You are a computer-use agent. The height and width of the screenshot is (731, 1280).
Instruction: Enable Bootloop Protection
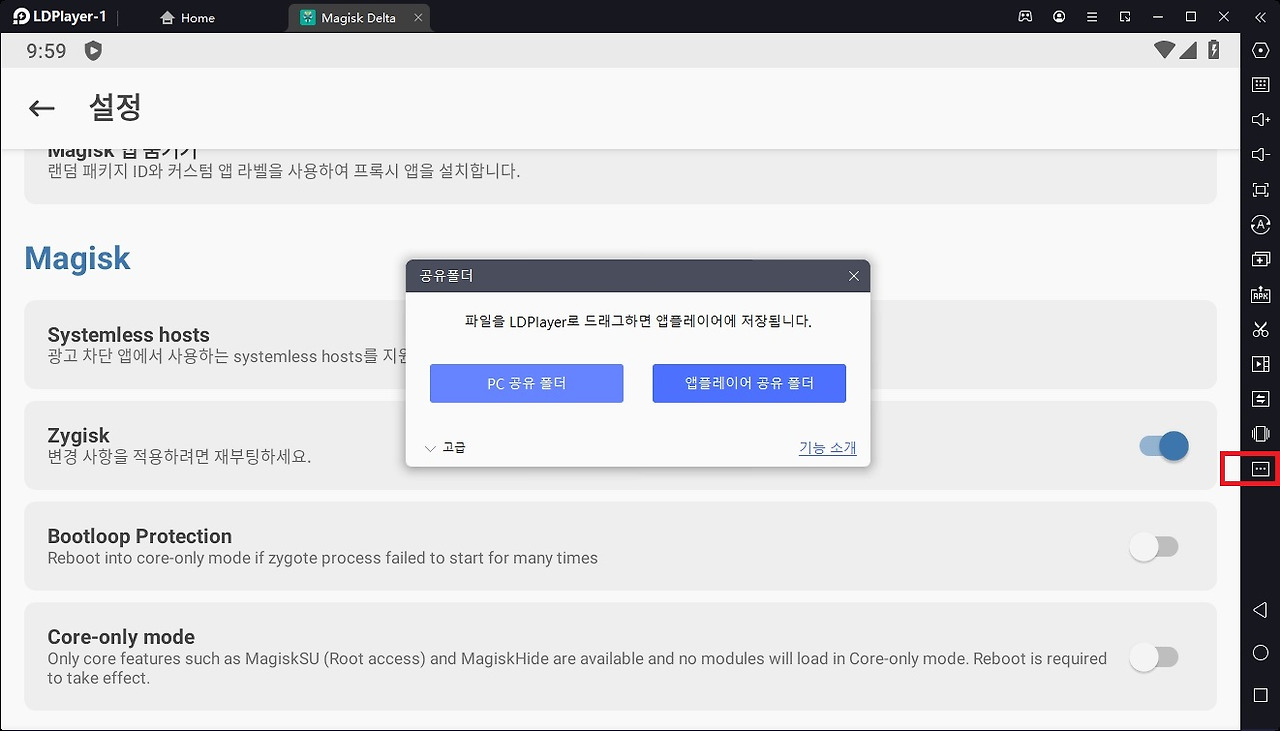coord(1155,547)
